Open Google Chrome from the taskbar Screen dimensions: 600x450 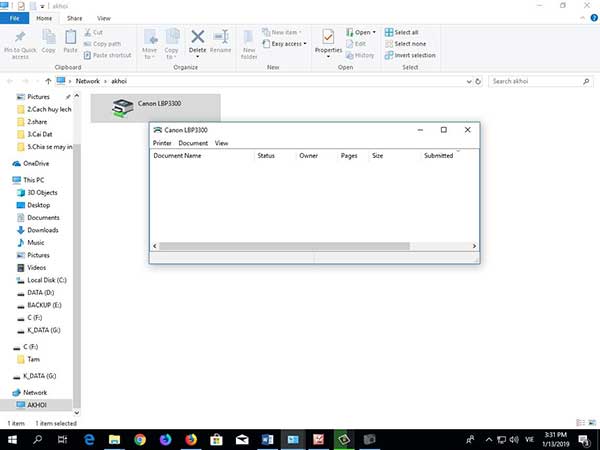point(140,440)
